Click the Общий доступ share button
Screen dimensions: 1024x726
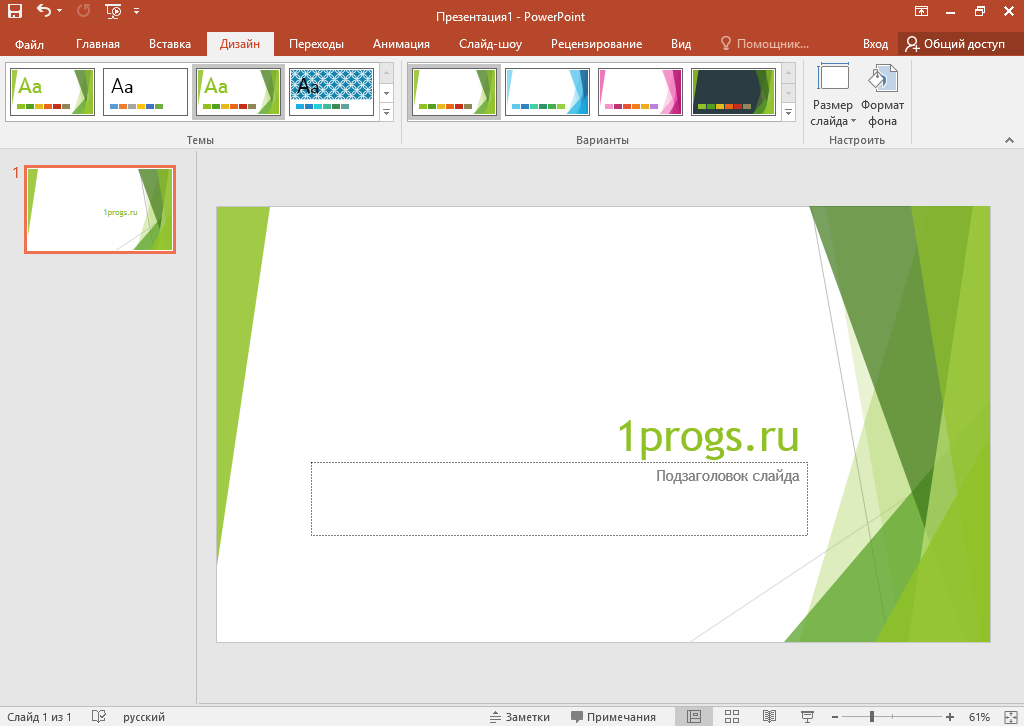click(955, 44)
